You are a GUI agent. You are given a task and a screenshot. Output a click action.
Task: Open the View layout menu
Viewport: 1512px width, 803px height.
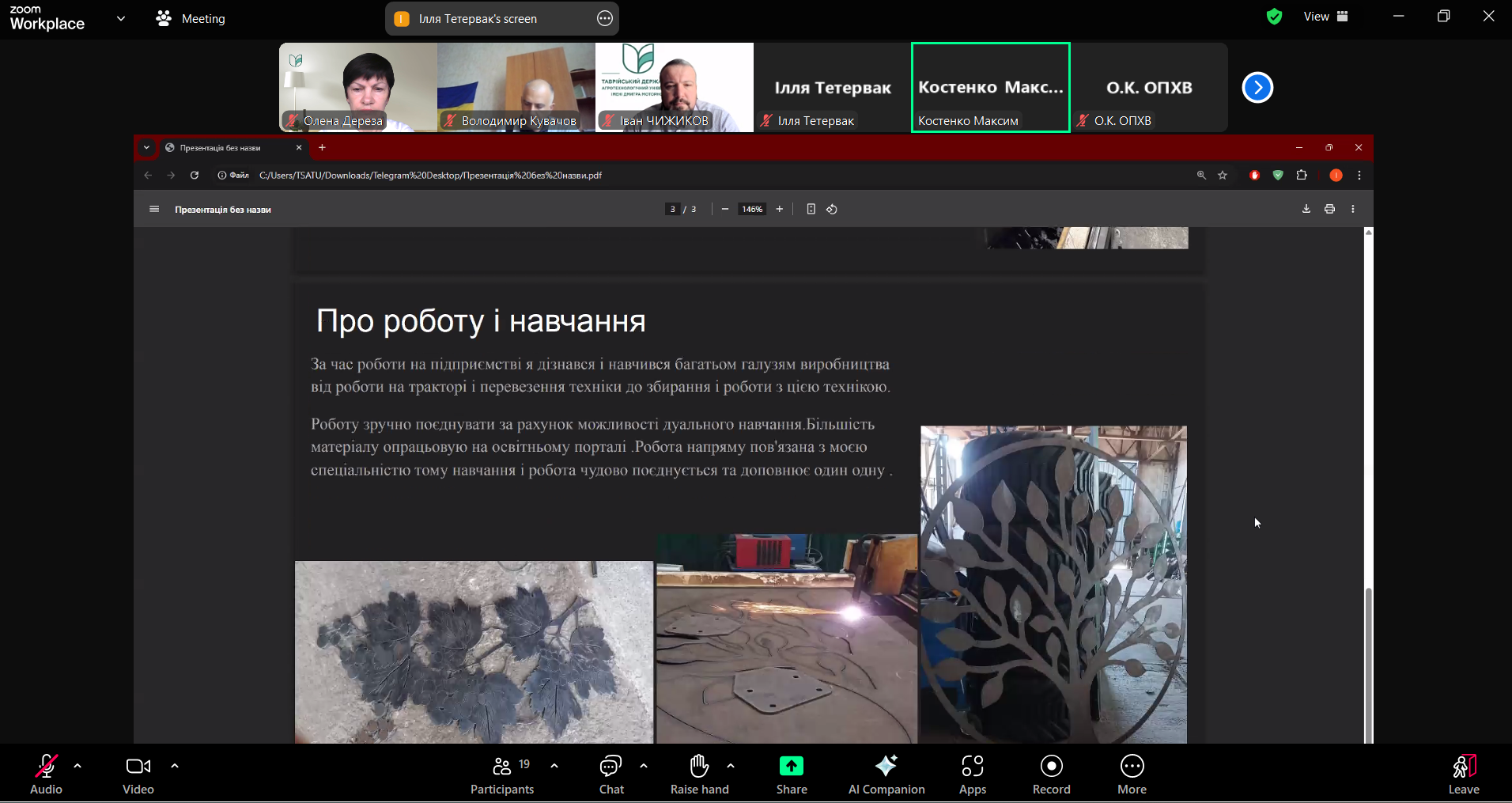(x=1325, y=17)
